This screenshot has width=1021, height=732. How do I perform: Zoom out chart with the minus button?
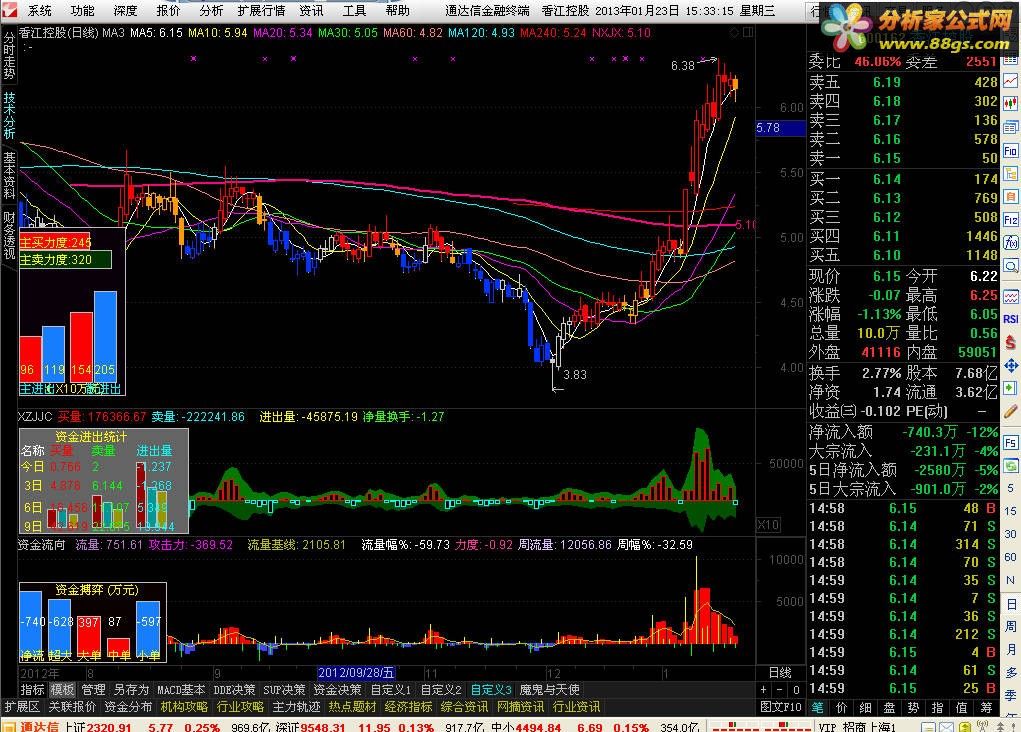(x=779, y=690)
